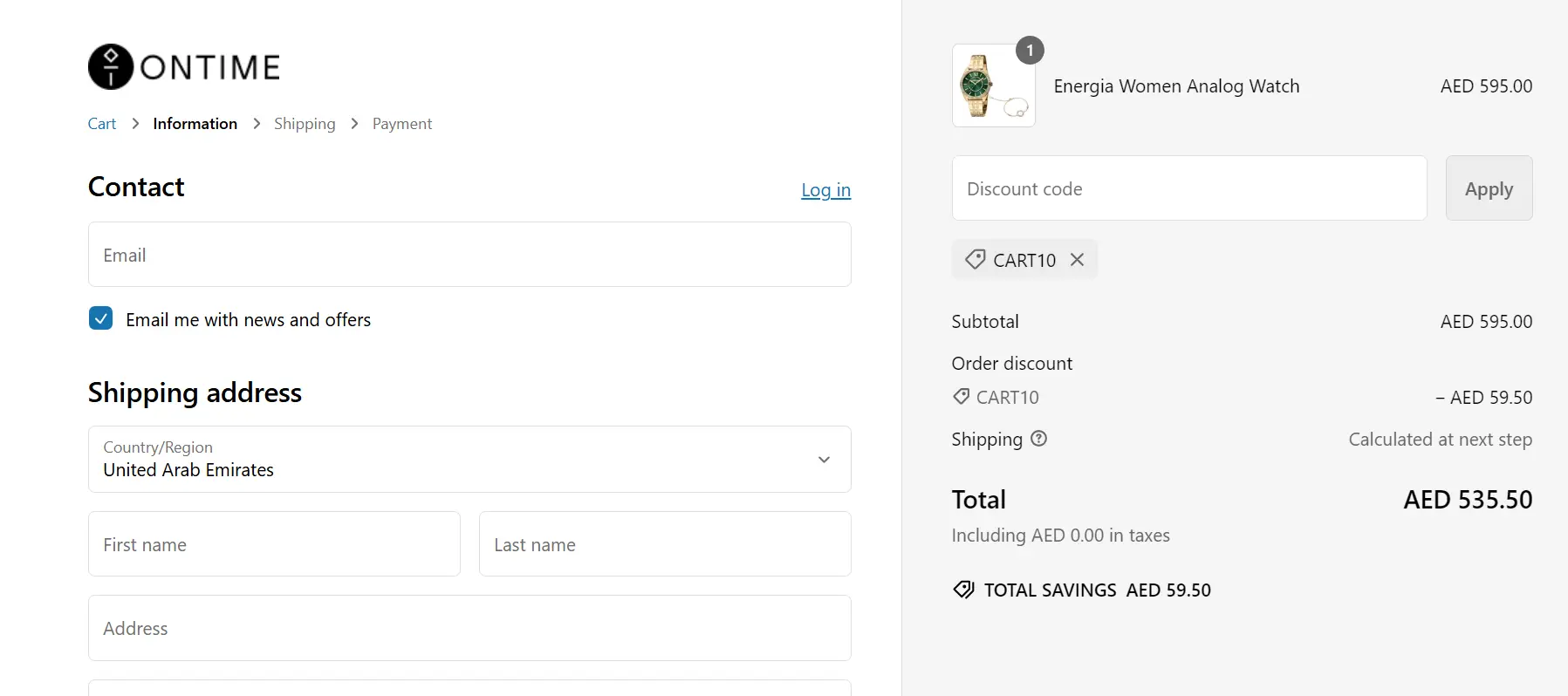The height and width of the screenshot is (696, 1568).
Task: Click the ONTIME store logo
Action: pos(184,67)
